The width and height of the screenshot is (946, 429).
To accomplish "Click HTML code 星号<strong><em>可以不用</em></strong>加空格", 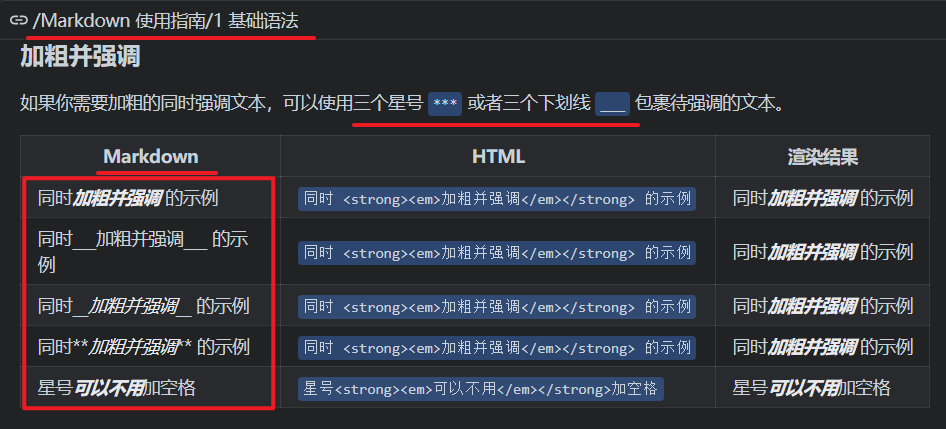I will point(481,389).
